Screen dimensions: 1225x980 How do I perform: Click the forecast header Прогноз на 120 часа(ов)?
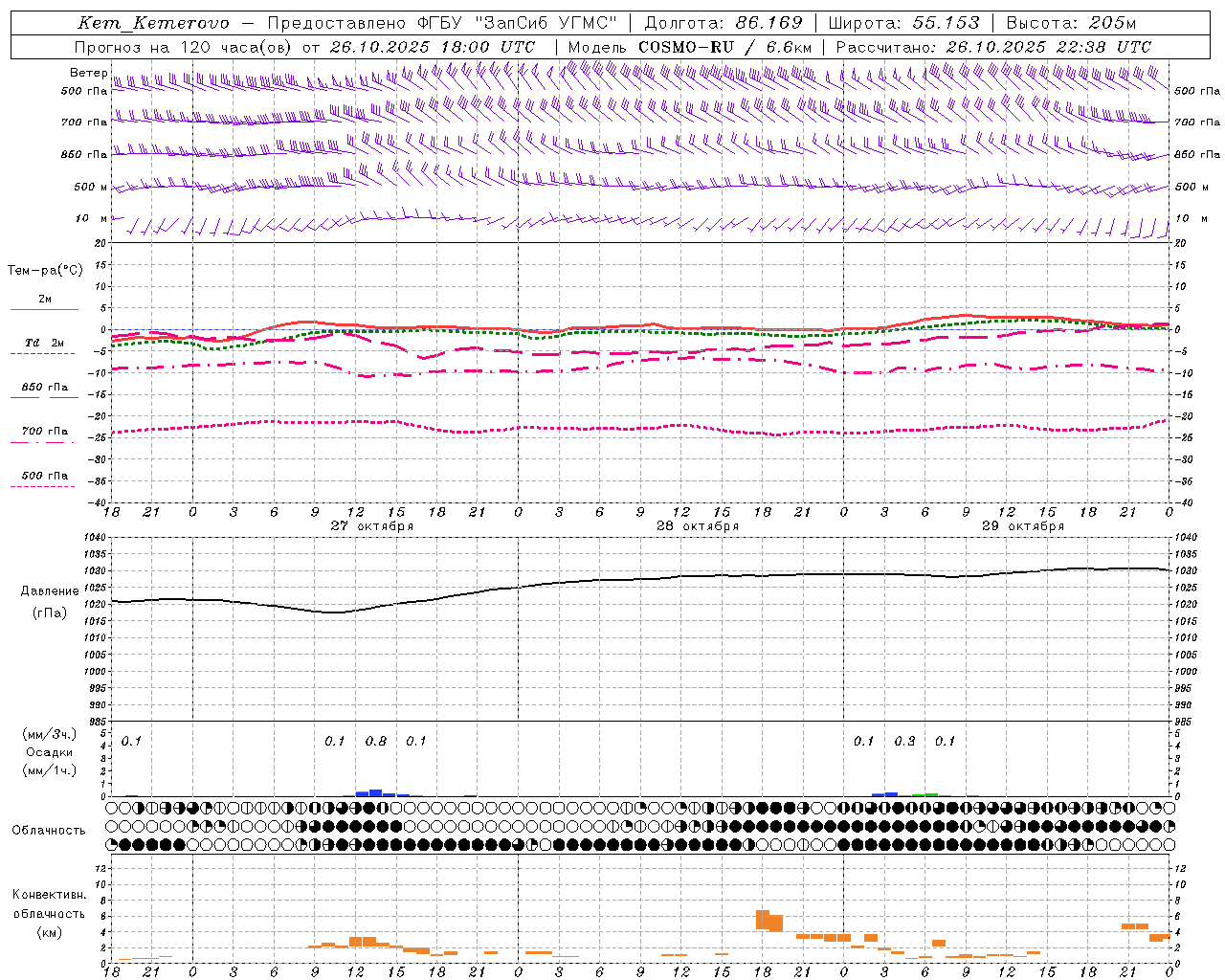point(184,47)
